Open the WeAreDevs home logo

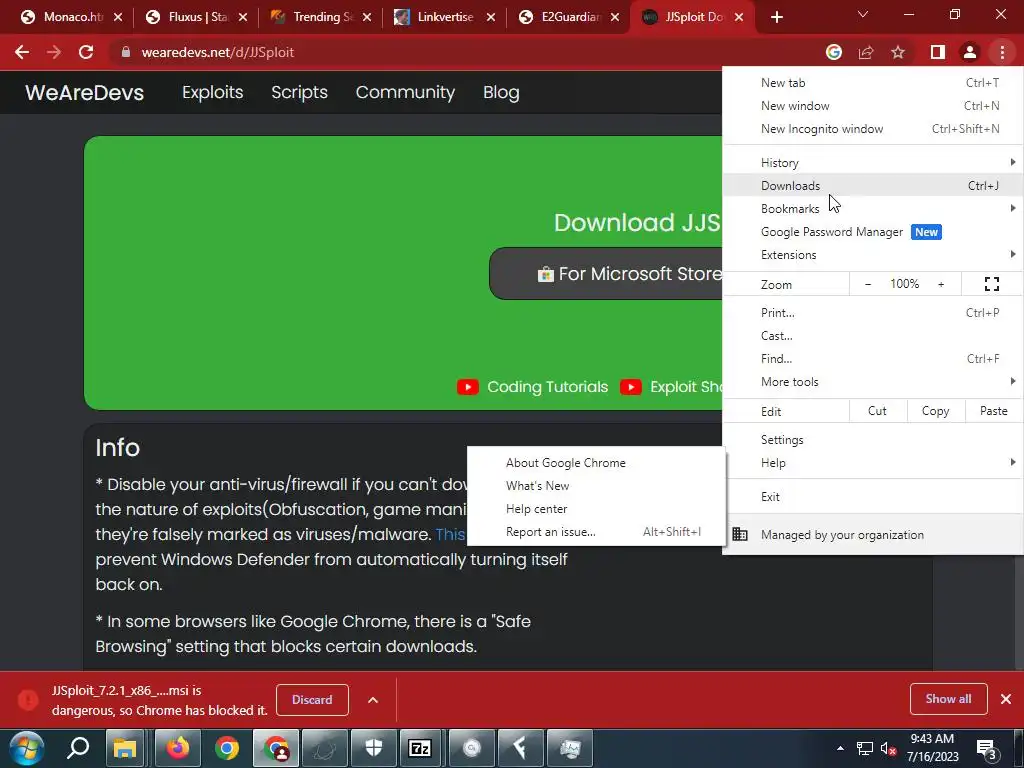click(84, 93)
